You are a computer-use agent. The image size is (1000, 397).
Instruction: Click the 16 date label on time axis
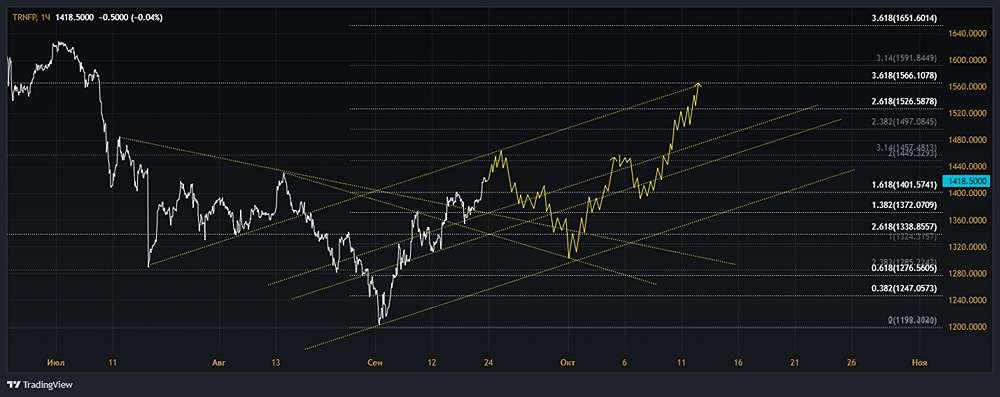pyautogui.click(x=739, y=363)
